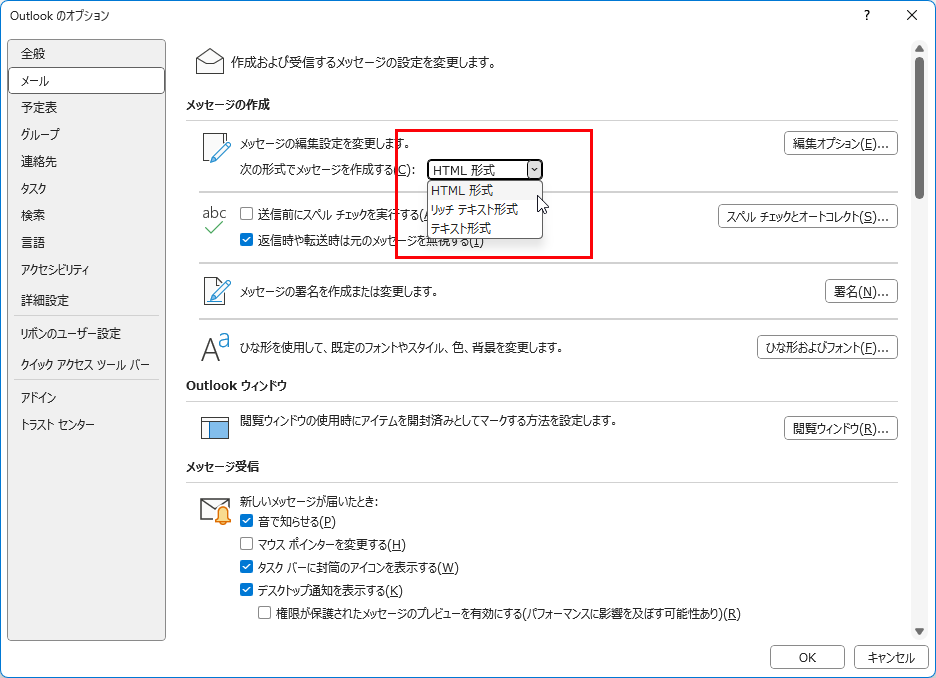Click the signature document pen icon
Screen dimensions: 936x678
click(x=217, y=291)
